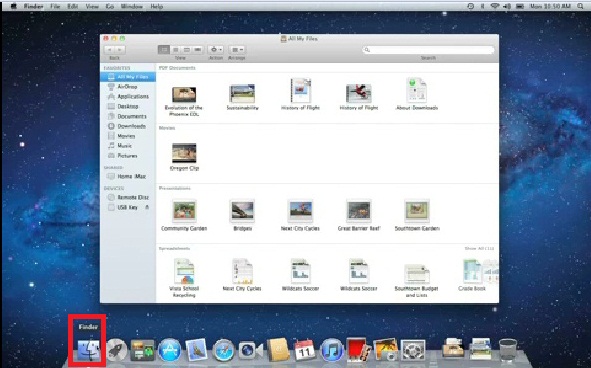
Task: Select Remote Disc under Devices
Action: (128, 197)
